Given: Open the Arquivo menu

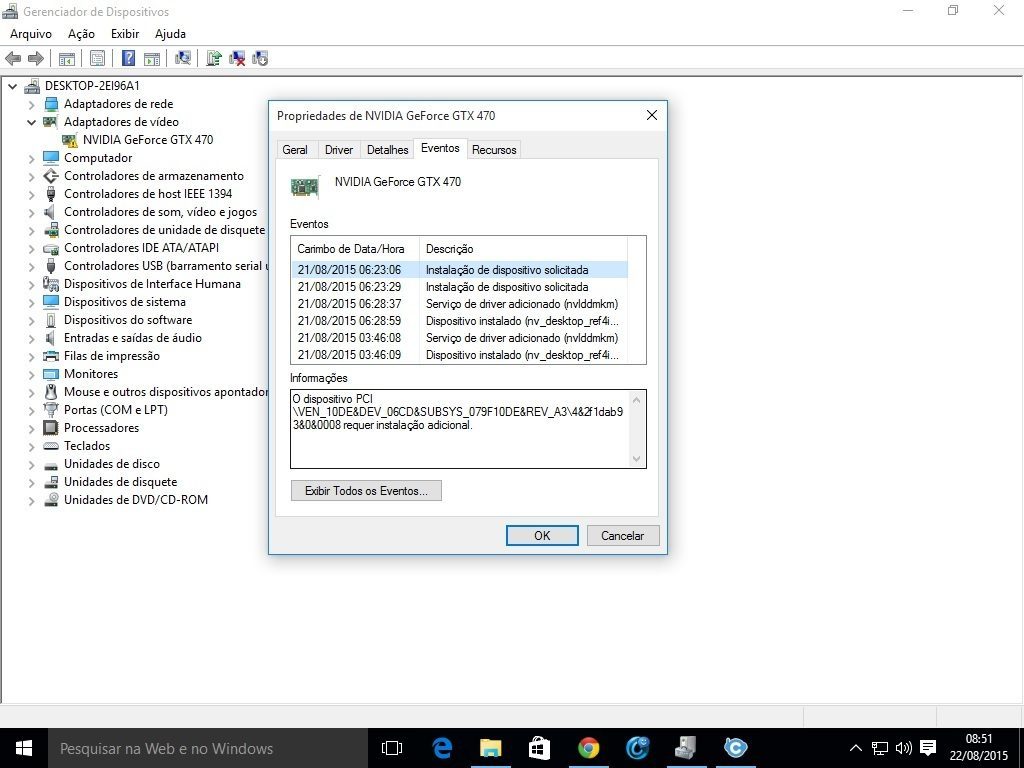Looking at the screenshot, I should pyautogui.click(x=31, y=34).
